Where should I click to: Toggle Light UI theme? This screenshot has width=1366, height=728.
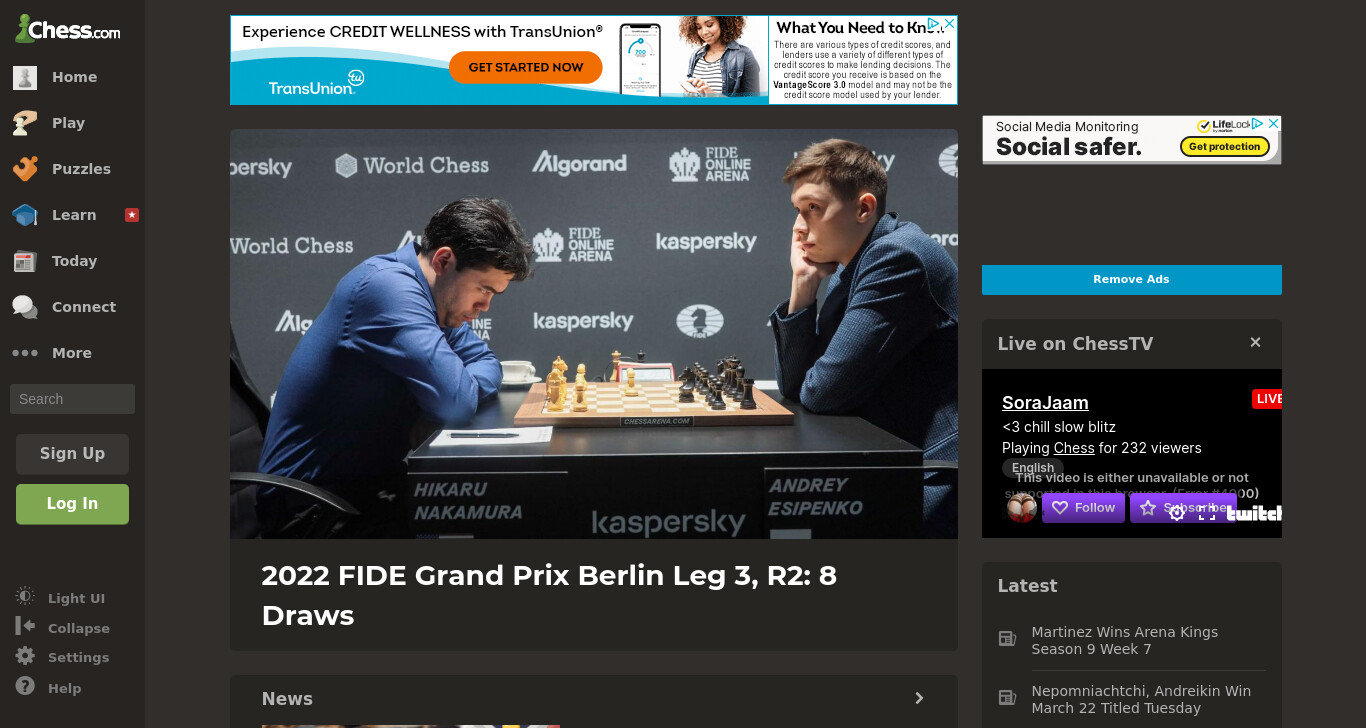pyautogui.click(x=60, y=598)
